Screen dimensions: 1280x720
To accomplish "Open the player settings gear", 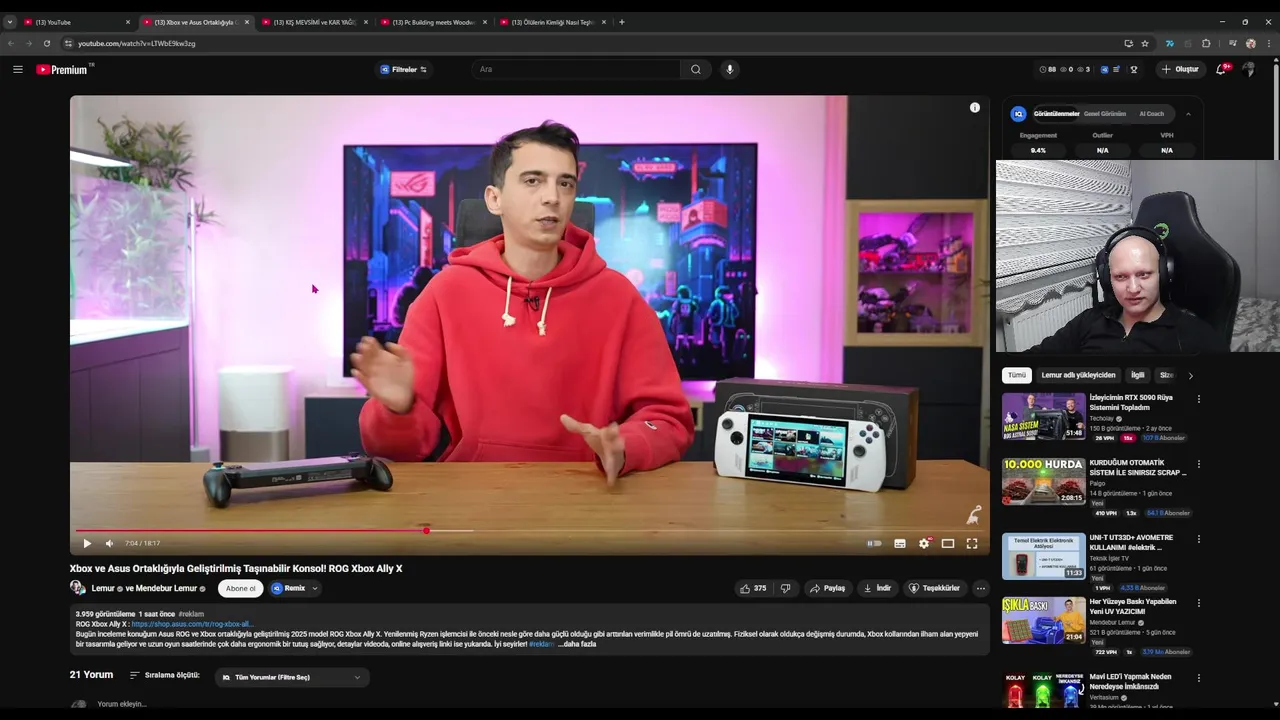I will point(924,543).
